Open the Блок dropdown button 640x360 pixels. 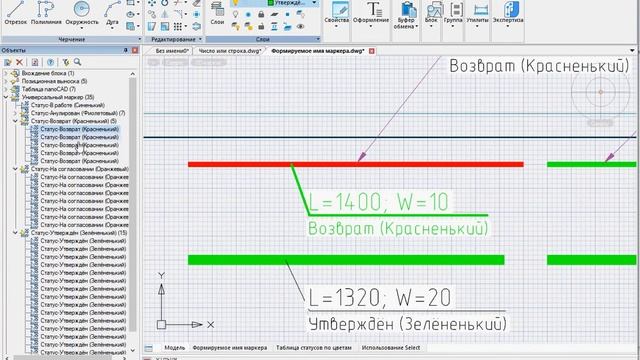click(431, 16)
